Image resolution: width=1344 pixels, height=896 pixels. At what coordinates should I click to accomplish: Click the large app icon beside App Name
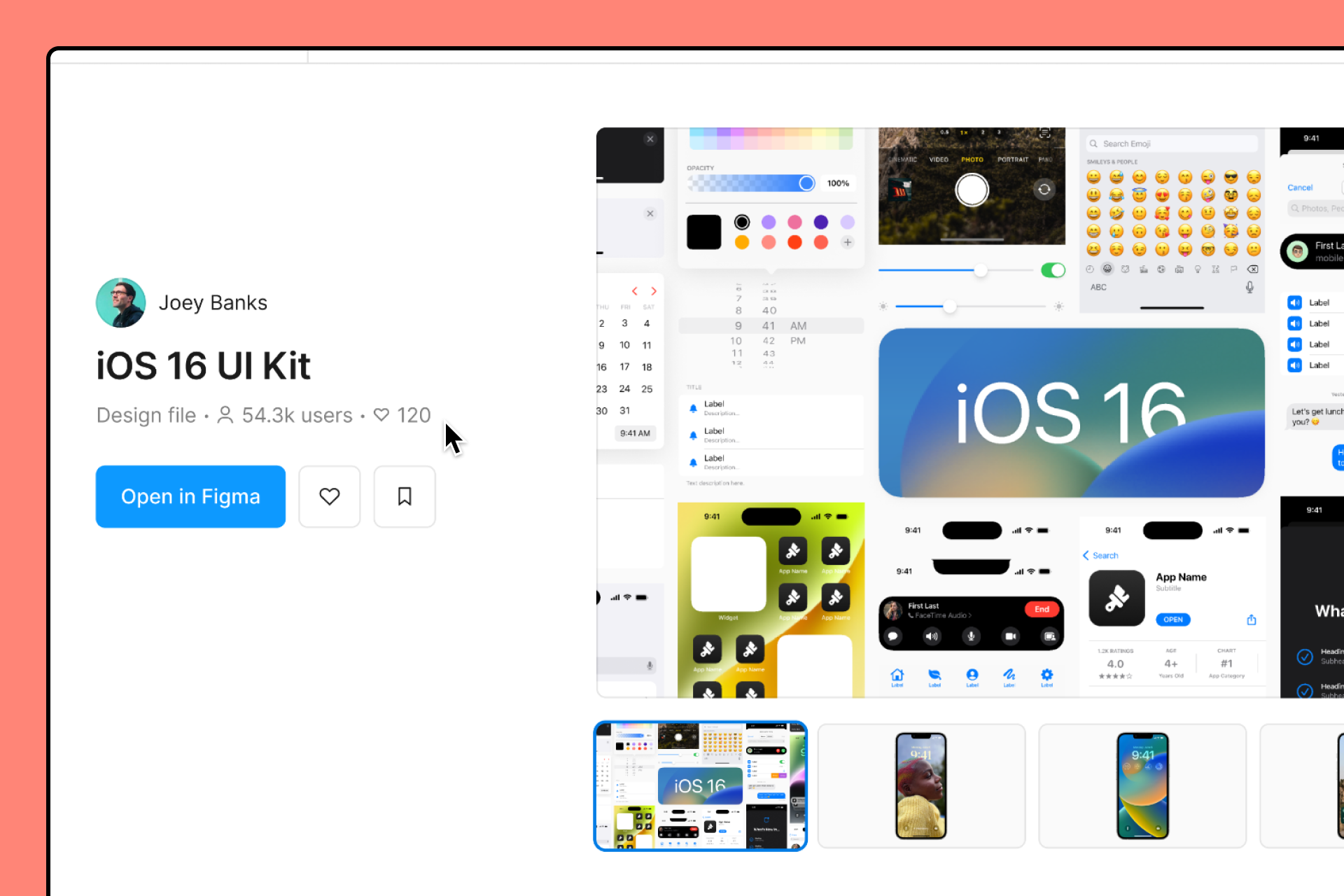(x=1116, y=598)
